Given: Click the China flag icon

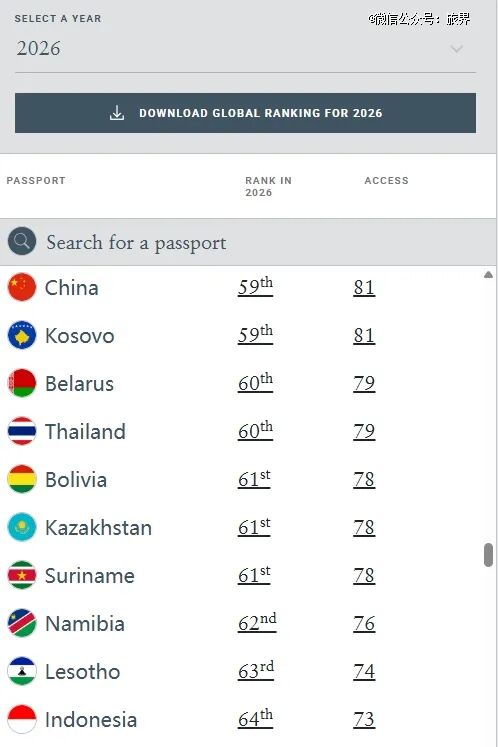Looking at the screenshot, I should (22, 287).
